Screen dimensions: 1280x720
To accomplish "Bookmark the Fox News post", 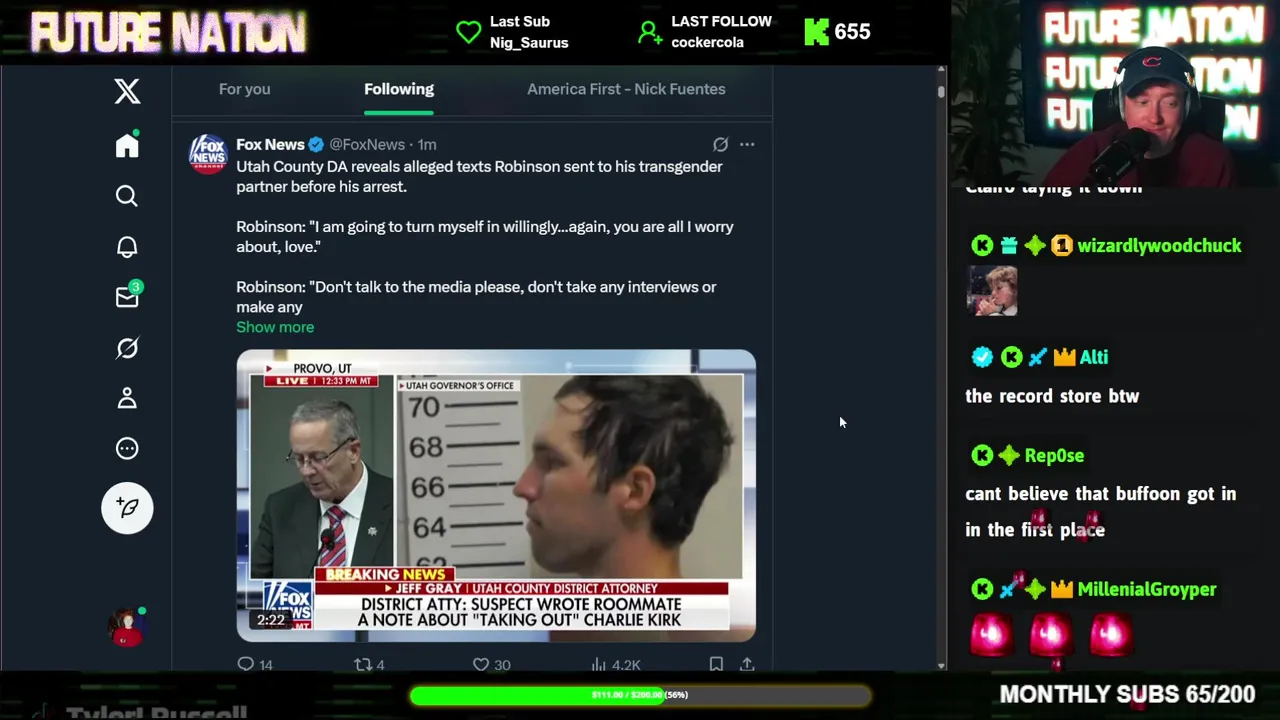I will (716, 664).
